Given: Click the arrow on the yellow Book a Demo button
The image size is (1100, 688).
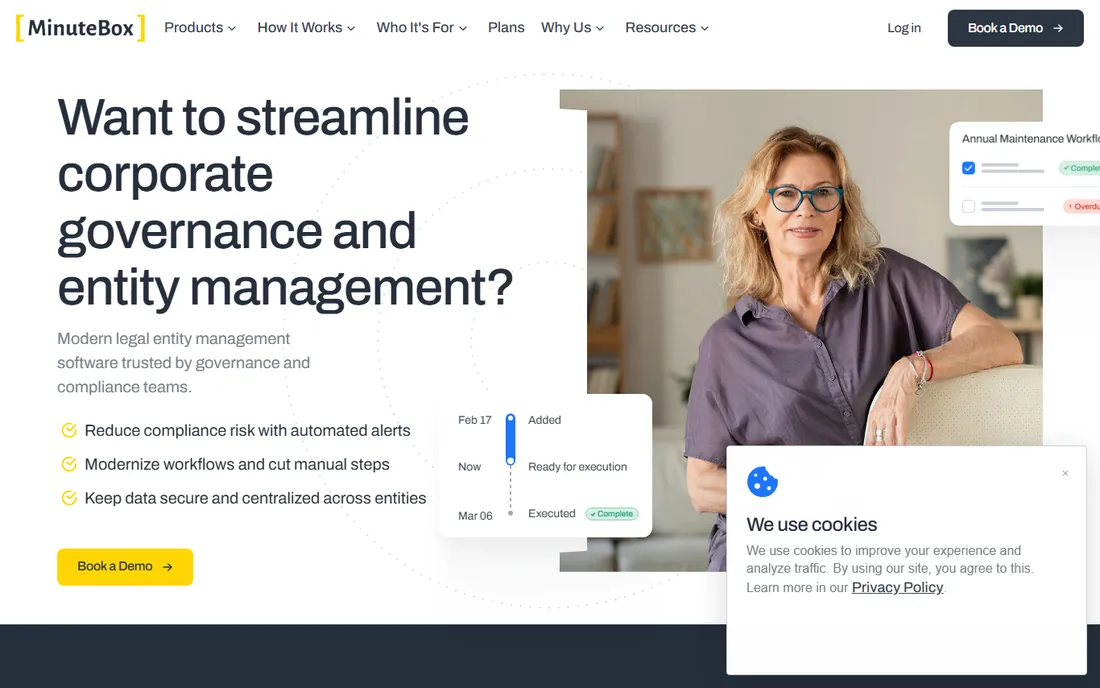Looking at the screenshot, I should point(168,567).
